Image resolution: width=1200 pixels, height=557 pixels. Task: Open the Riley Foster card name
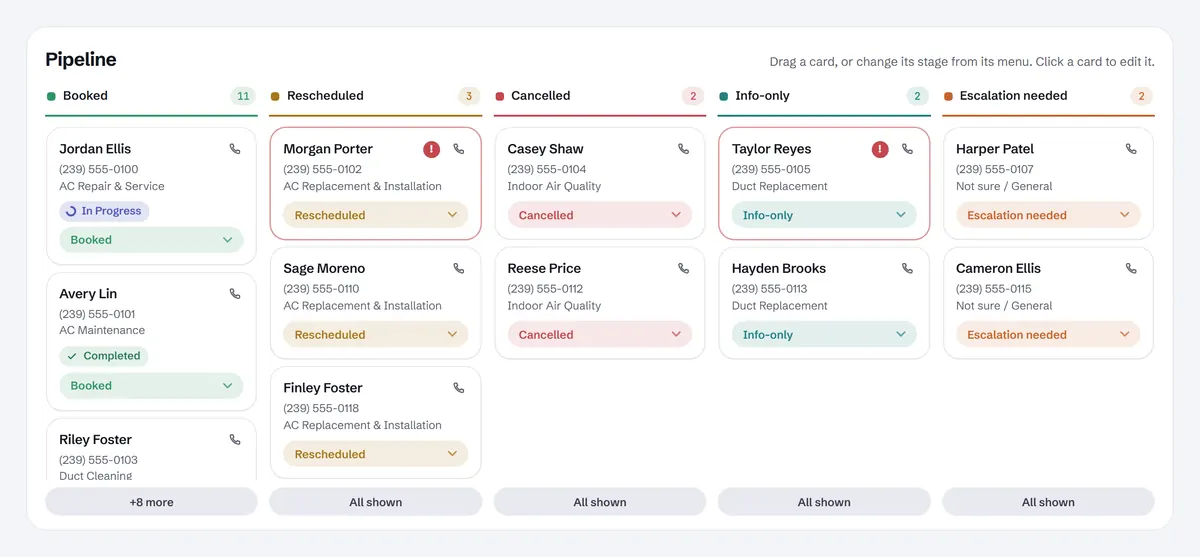[x=95, y=440]
